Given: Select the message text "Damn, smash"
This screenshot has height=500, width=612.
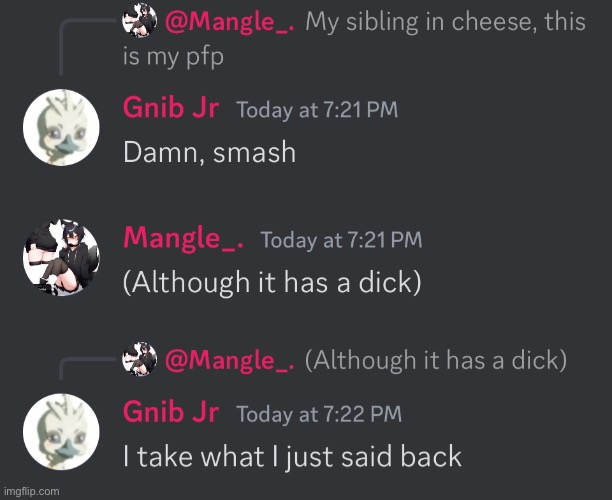Looking at the screenshot, I should coord(210,152).
